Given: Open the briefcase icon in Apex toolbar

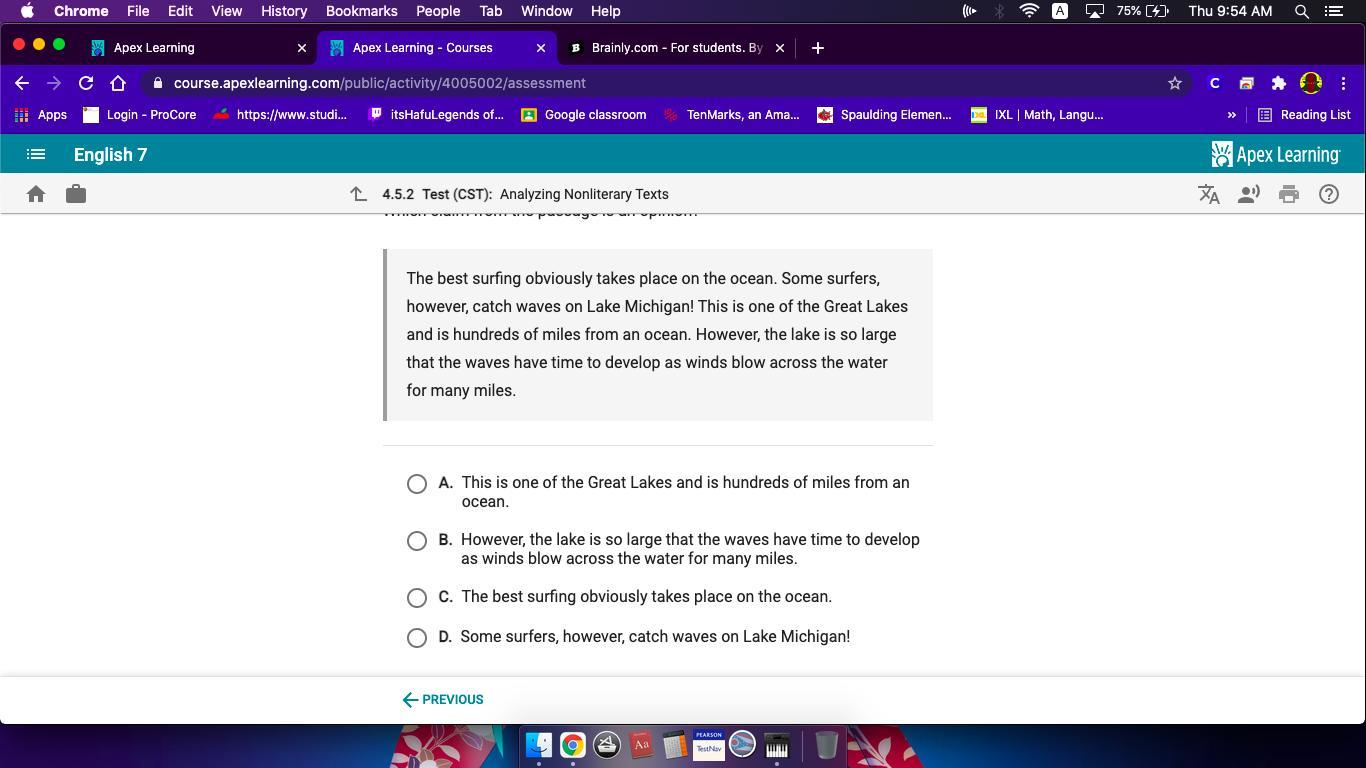Looking at the screenshot, I should point(76,194).
